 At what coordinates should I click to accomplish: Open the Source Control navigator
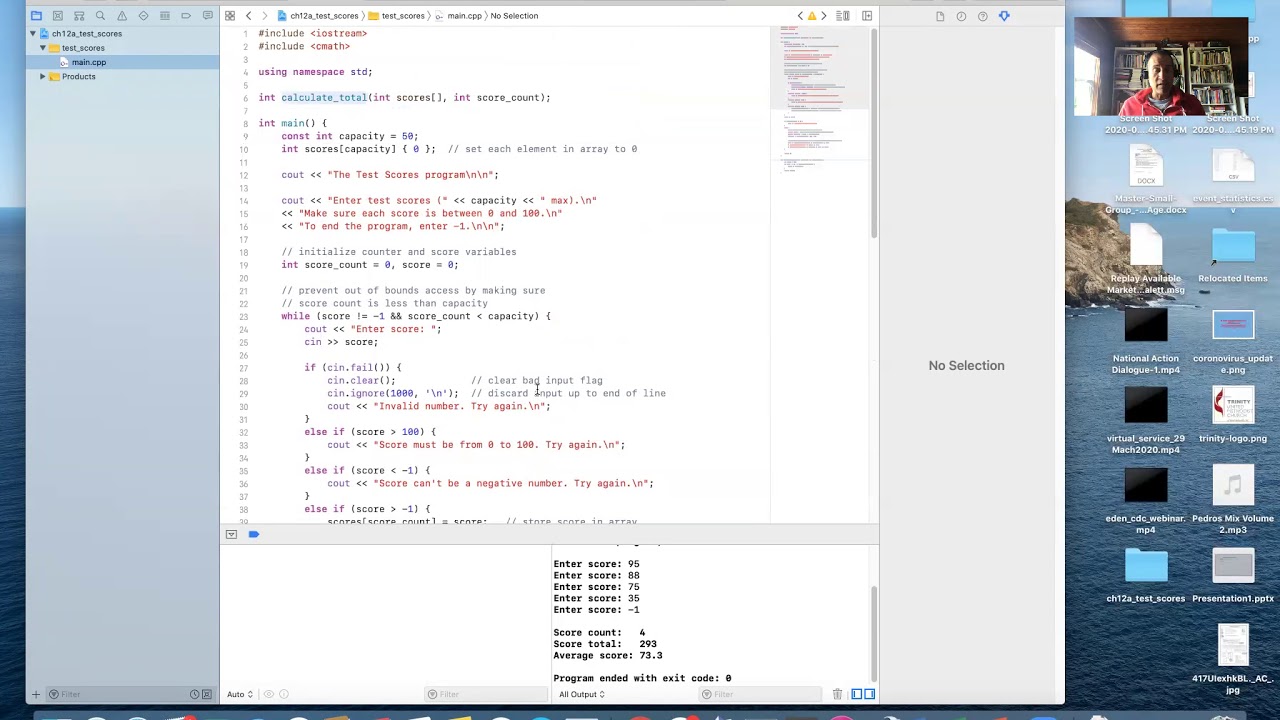click(57, 16)
